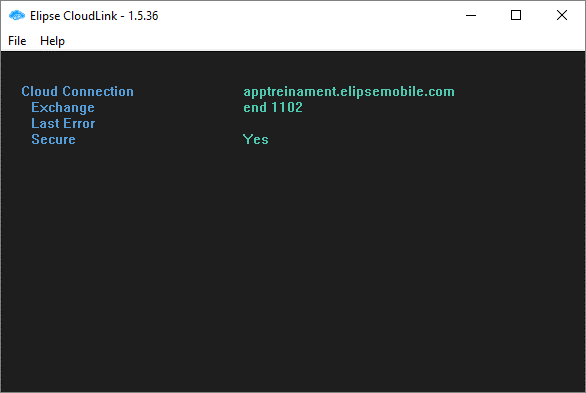586x393 pixels.
Task: Click the Secure status value Yes
Action: coord(256,140)
